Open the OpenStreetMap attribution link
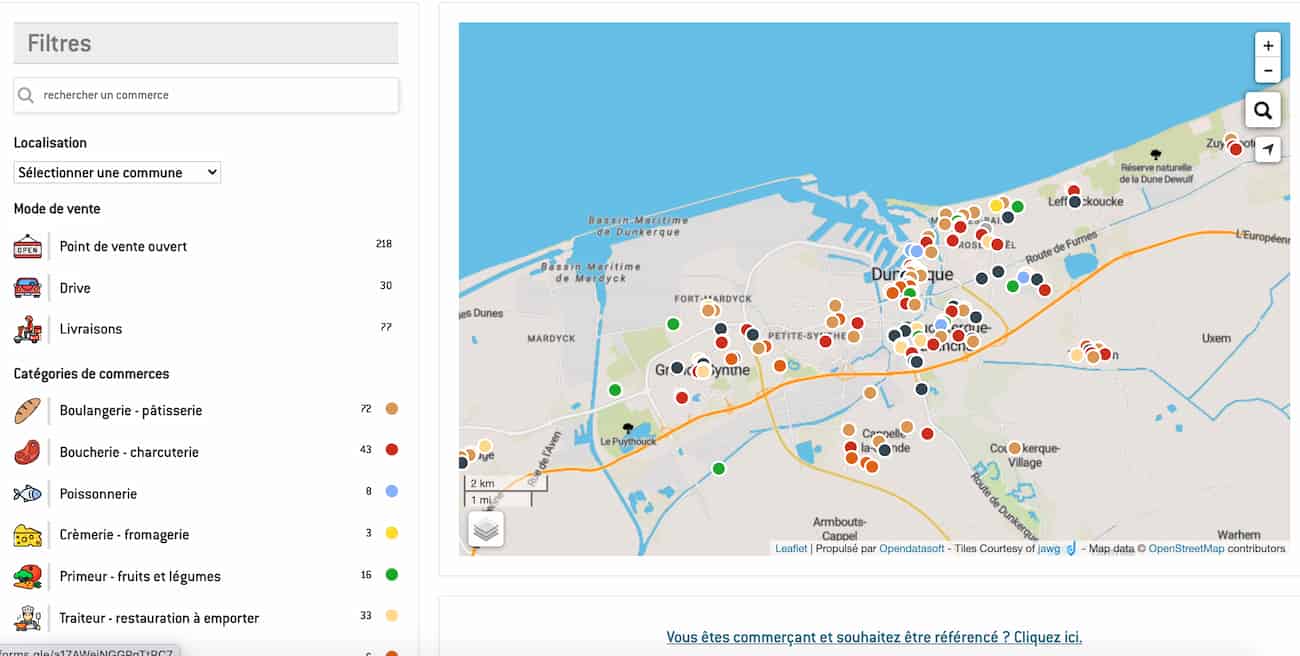Viewport: 1300px width, 656px height. (x=1185, y=548)
